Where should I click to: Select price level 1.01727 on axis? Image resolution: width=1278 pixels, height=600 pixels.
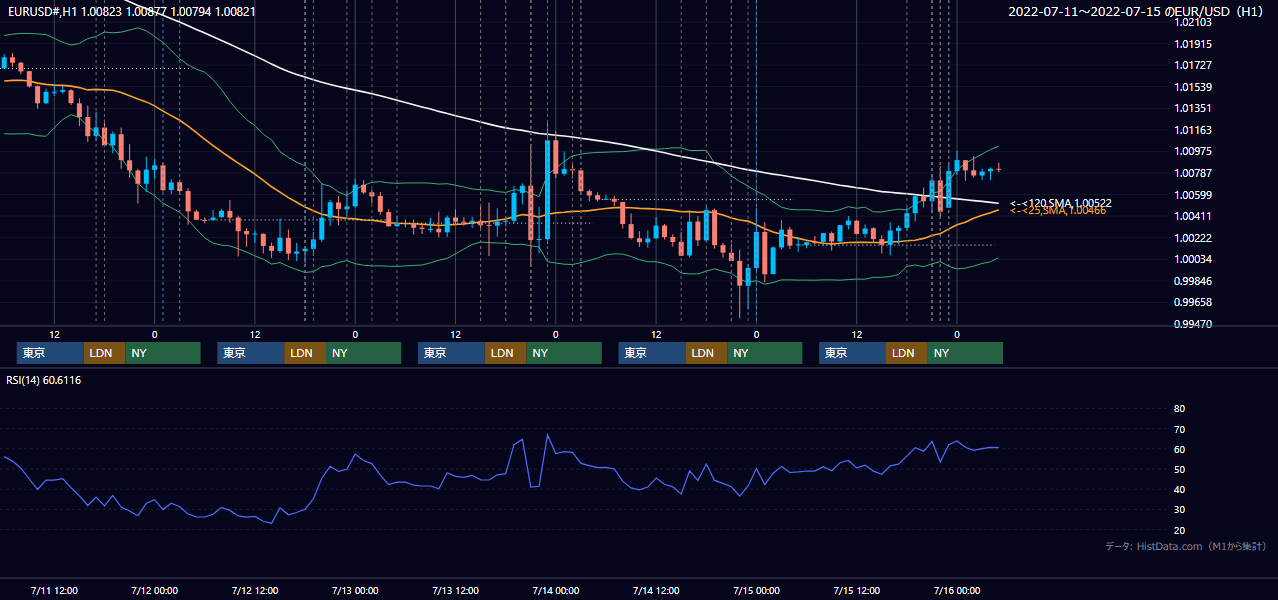coord(1193,65)
